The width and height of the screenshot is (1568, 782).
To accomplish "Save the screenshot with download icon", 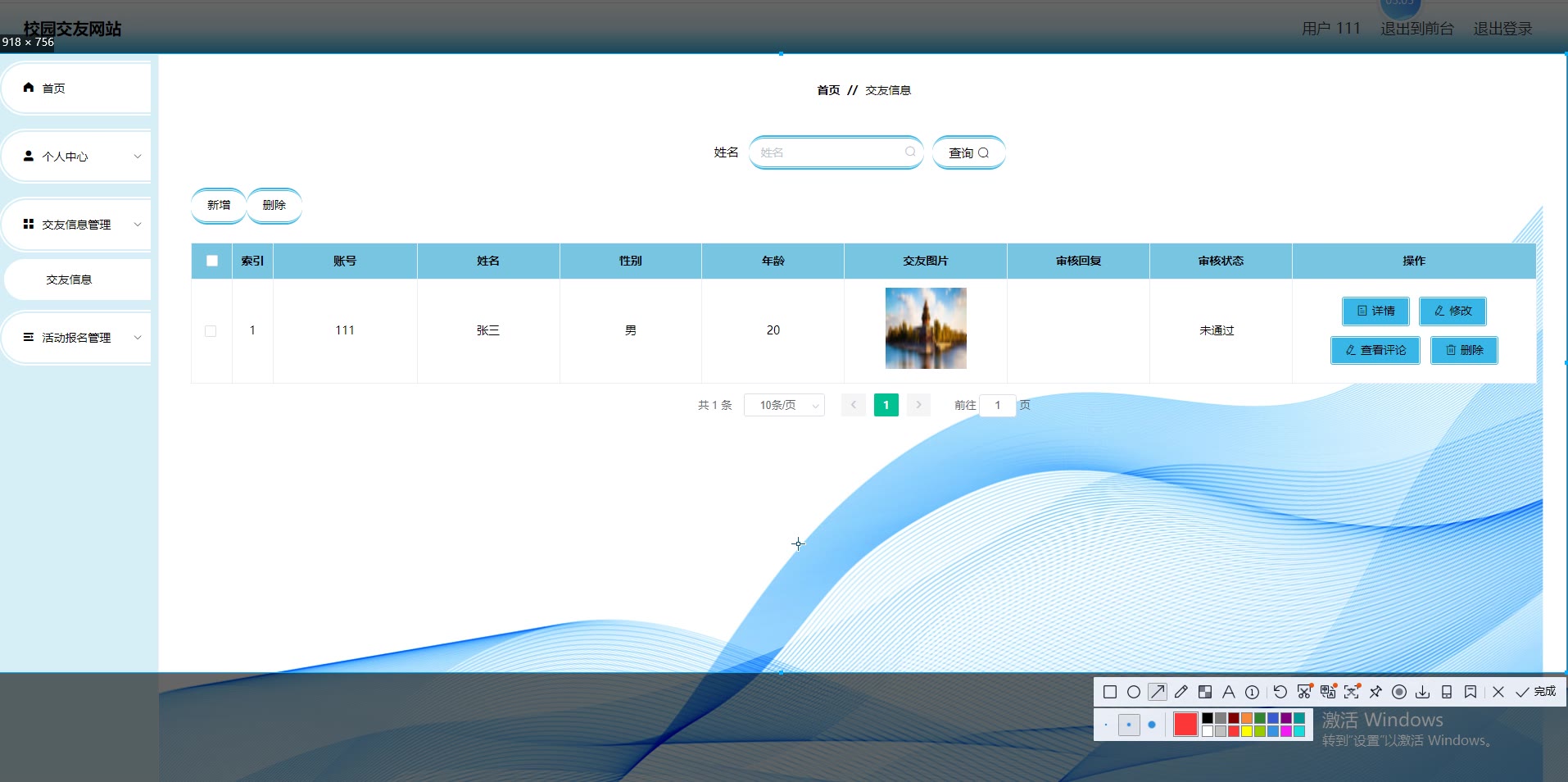I will pos(1423,692).
